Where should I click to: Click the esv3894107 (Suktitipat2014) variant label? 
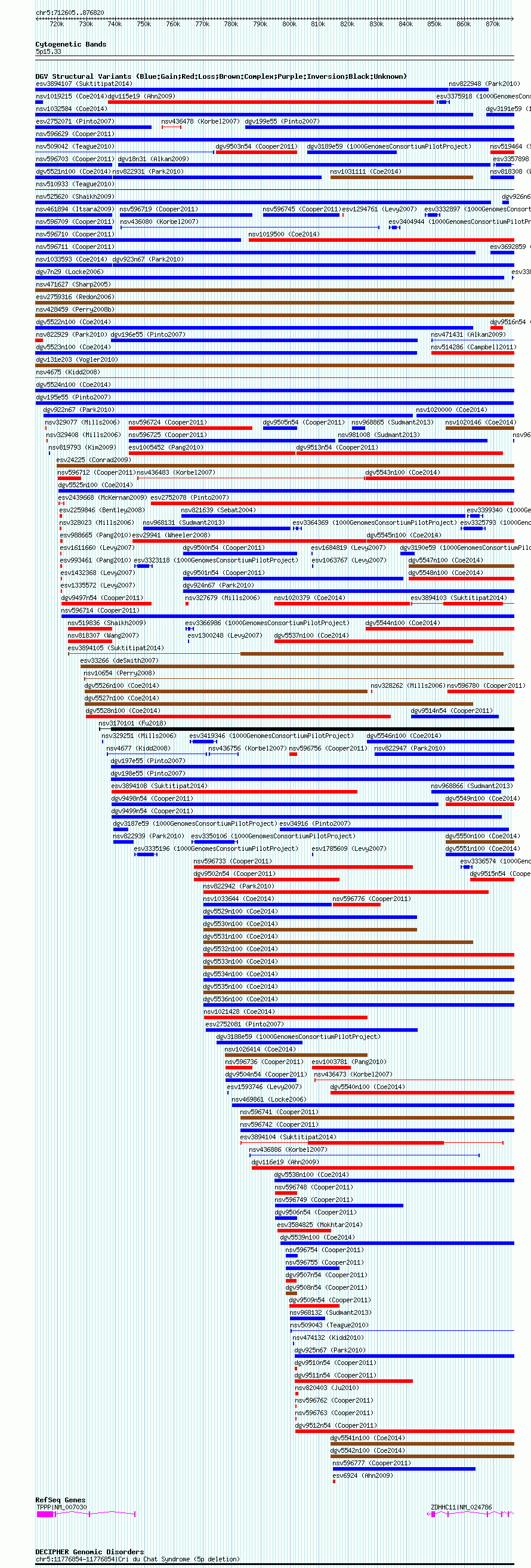tap(84, 84)
